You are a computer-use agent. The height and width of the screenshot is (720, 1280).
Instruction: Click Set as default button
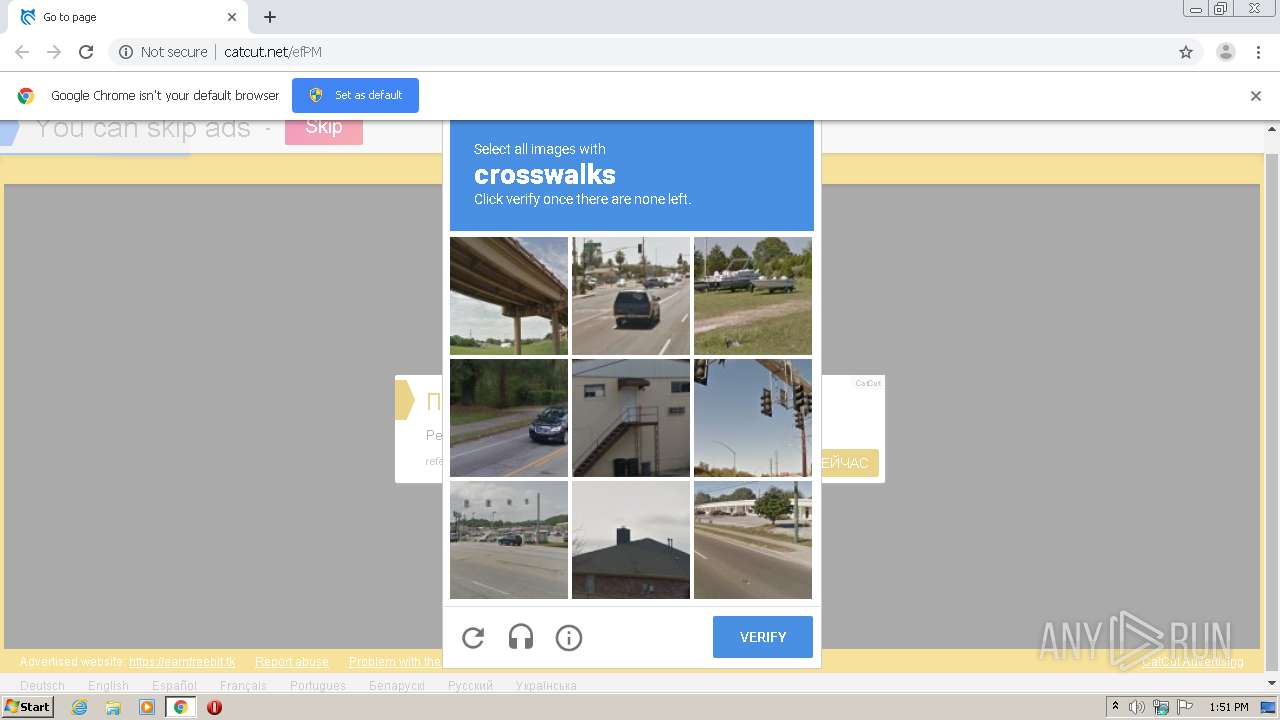click(355, 95)
